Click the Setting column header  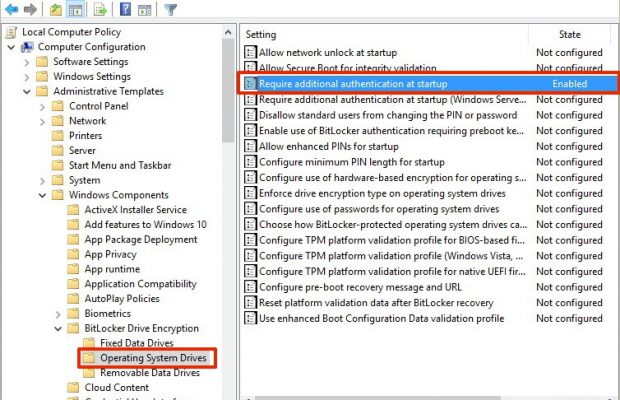point(380,34)
